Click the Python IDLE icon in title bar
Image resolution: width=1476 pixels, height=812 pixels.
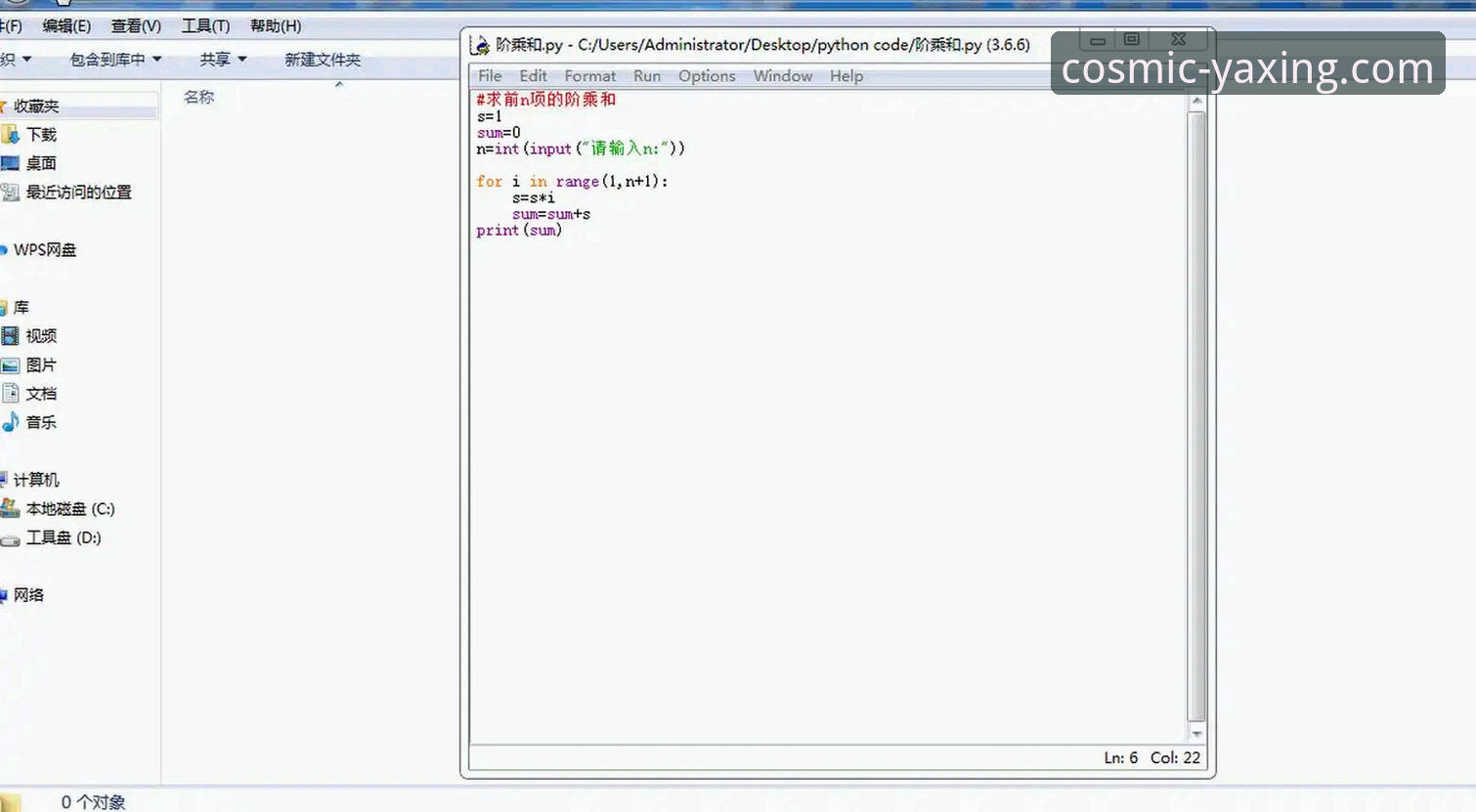click(x=480, y=45)
